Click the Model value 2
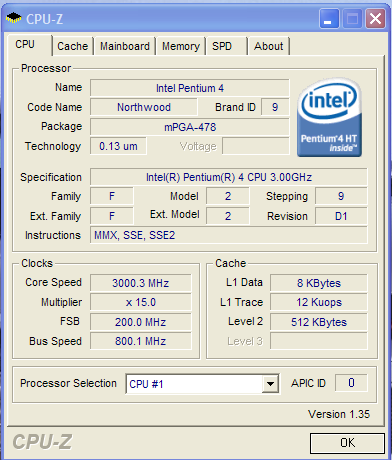 pos(228,196)
